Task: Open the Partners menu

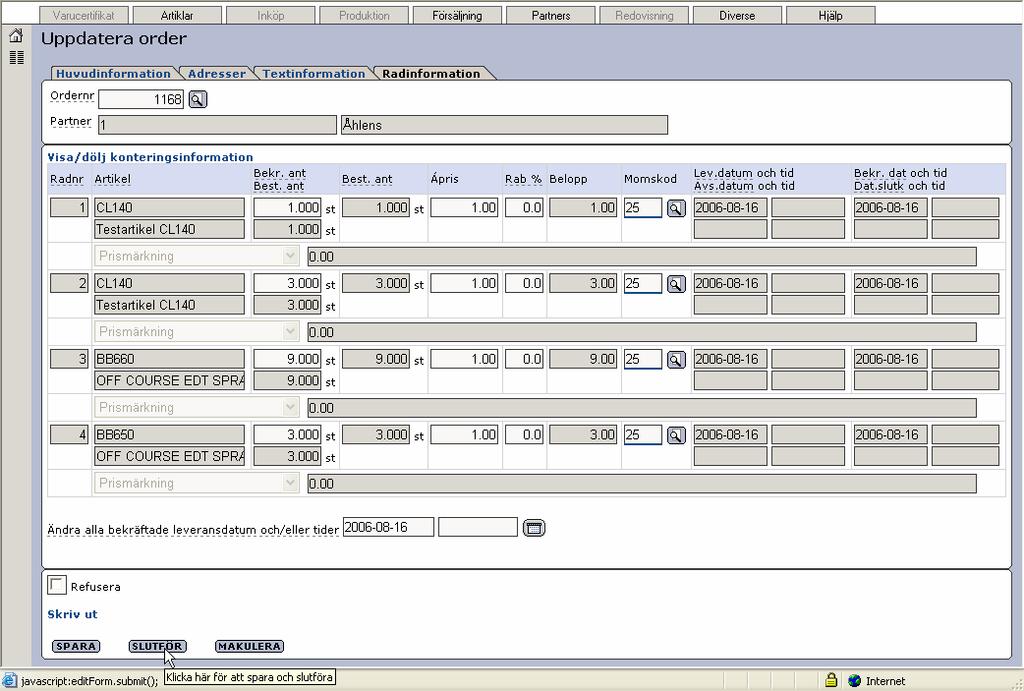Action: point(551,15)
